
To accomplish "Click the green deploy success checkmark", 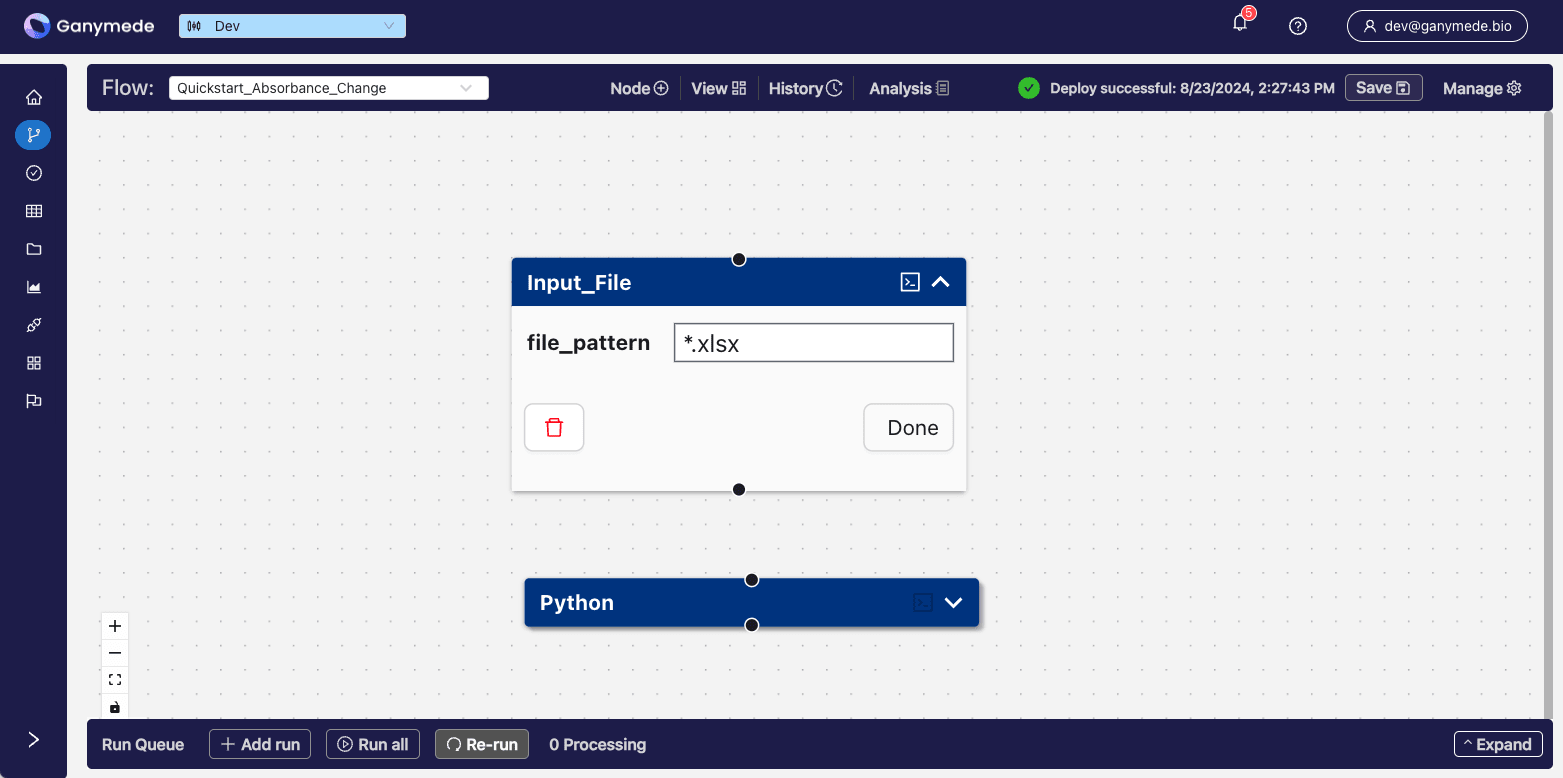I will 1028,88.
